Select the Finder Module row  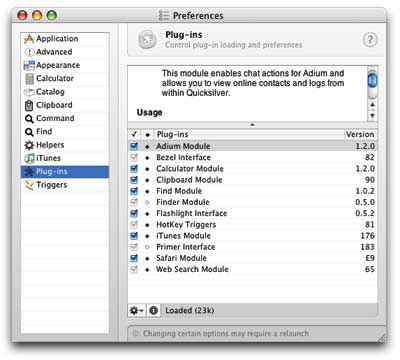[x=252, y=202]
